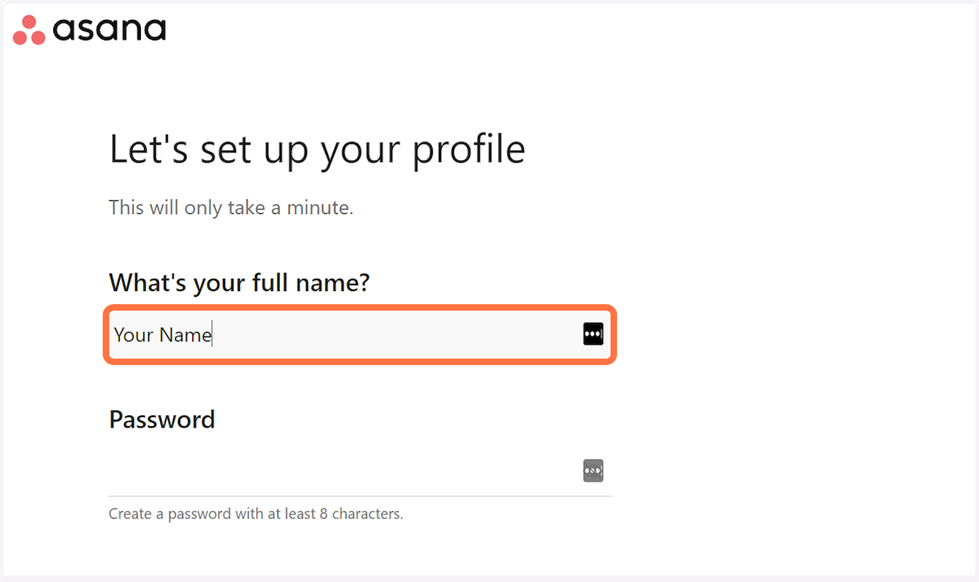Screen dimensions: 979x582
Task: Click the "Let's set up your profile" heading
Action: (x=316, y=149)
